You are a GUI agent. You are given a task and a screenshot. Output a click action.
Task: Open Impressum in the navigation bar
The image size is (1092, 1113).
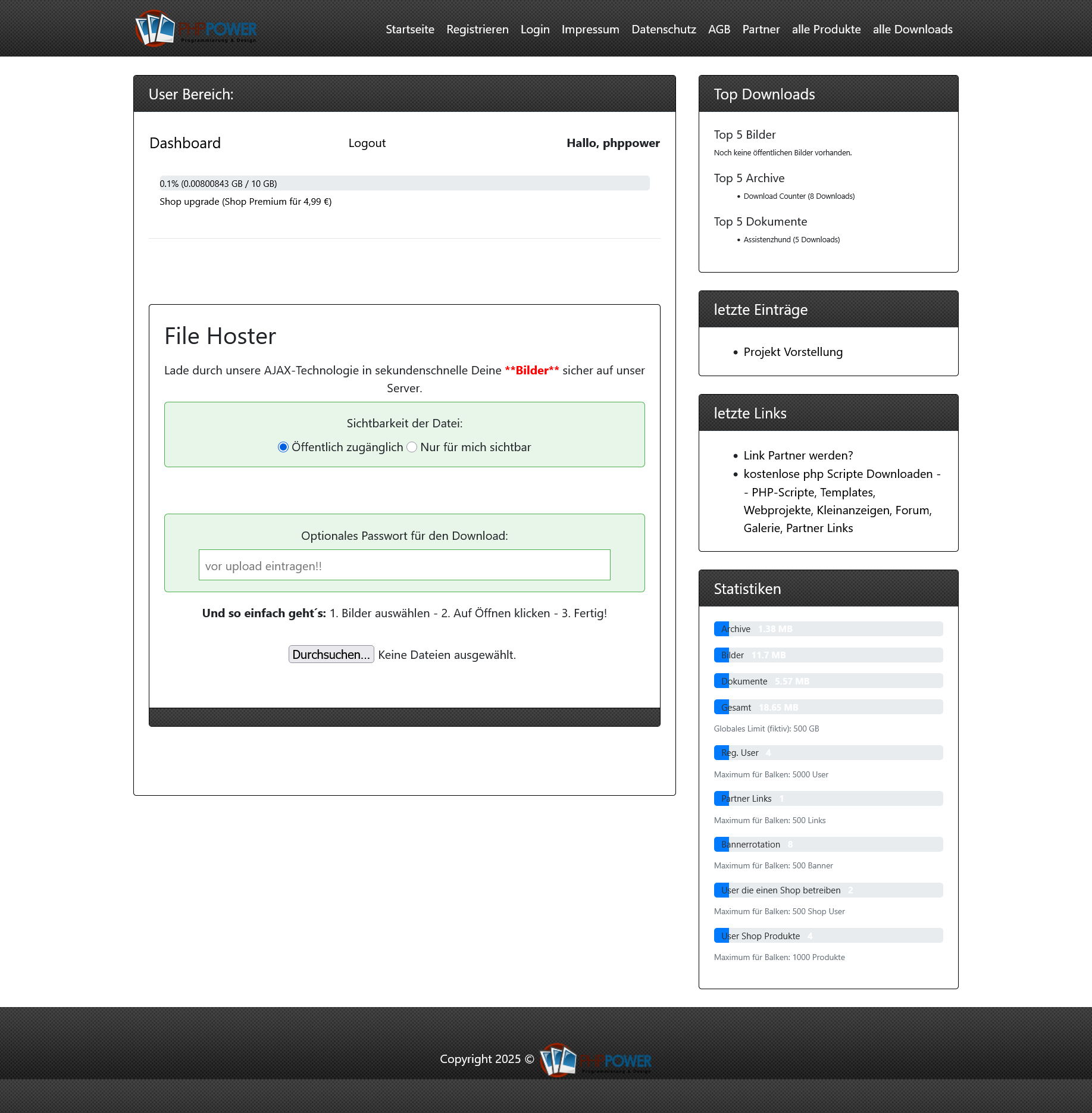[590, 29]
